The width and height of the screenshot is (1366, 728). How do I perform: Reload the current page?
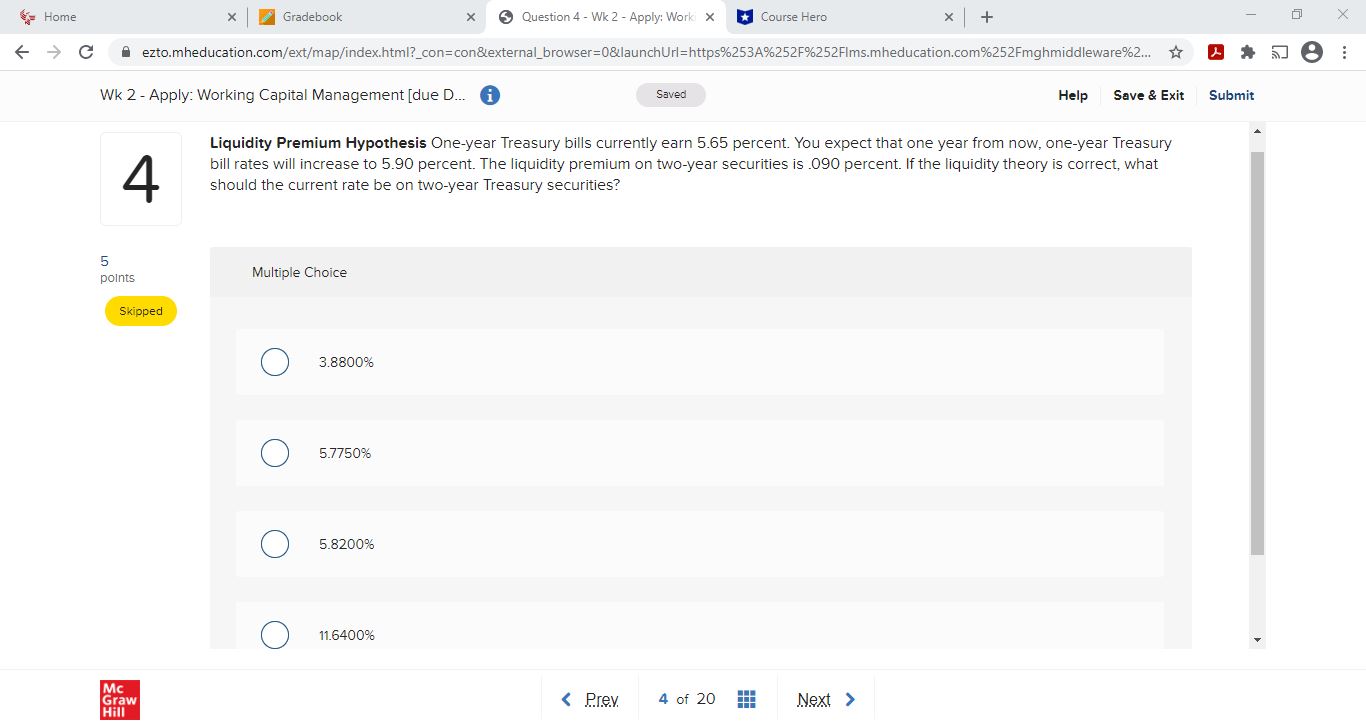tap(86, 52)
